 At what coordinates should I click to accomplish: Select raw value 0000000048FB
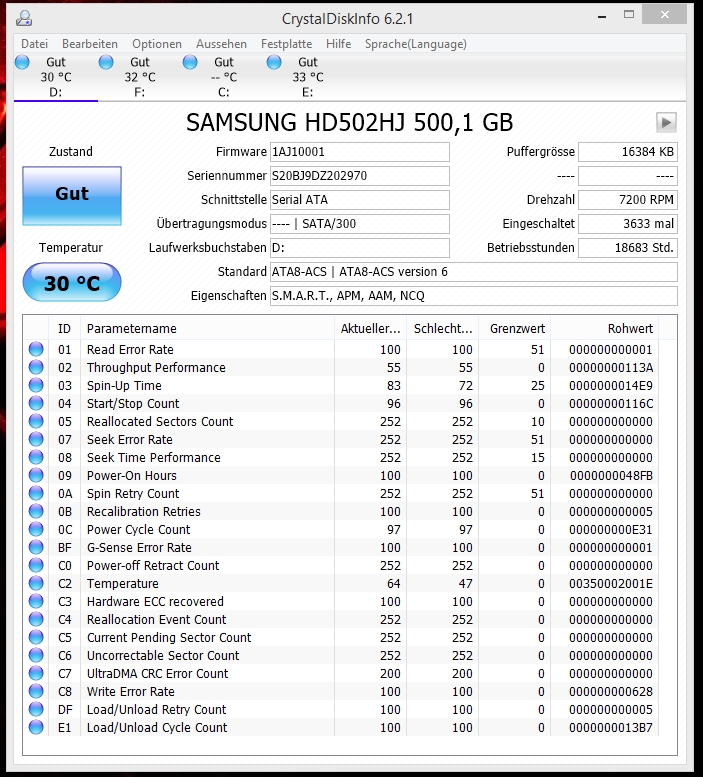point(611,476)
